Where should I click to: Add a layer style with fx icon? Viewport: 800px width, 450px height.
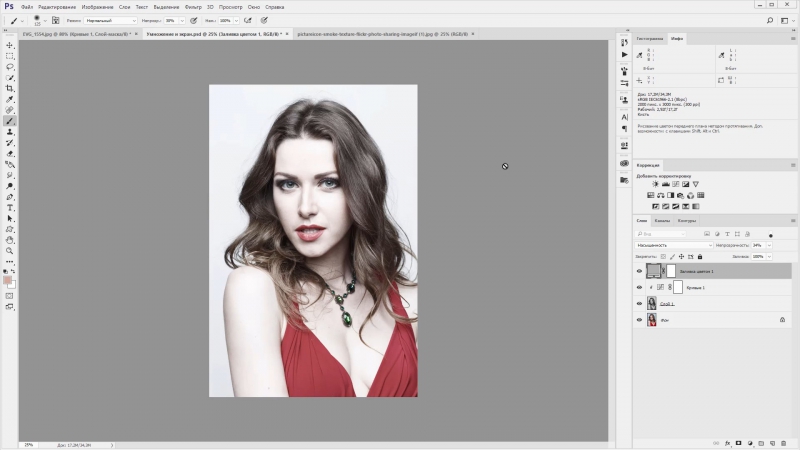coord(726,442)
